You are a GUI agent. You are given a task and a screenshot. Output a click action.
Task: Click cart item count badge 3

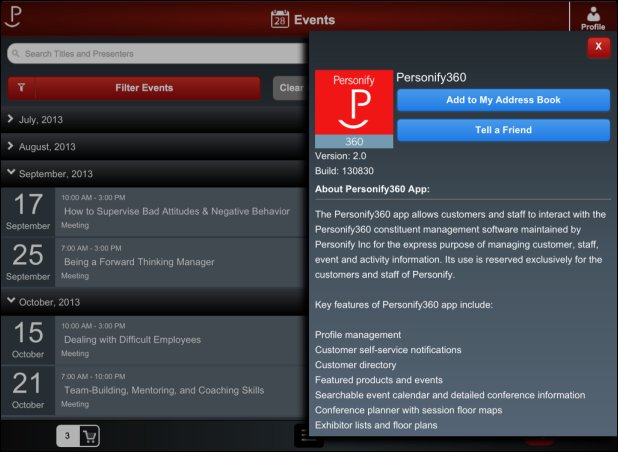(67, 436)
